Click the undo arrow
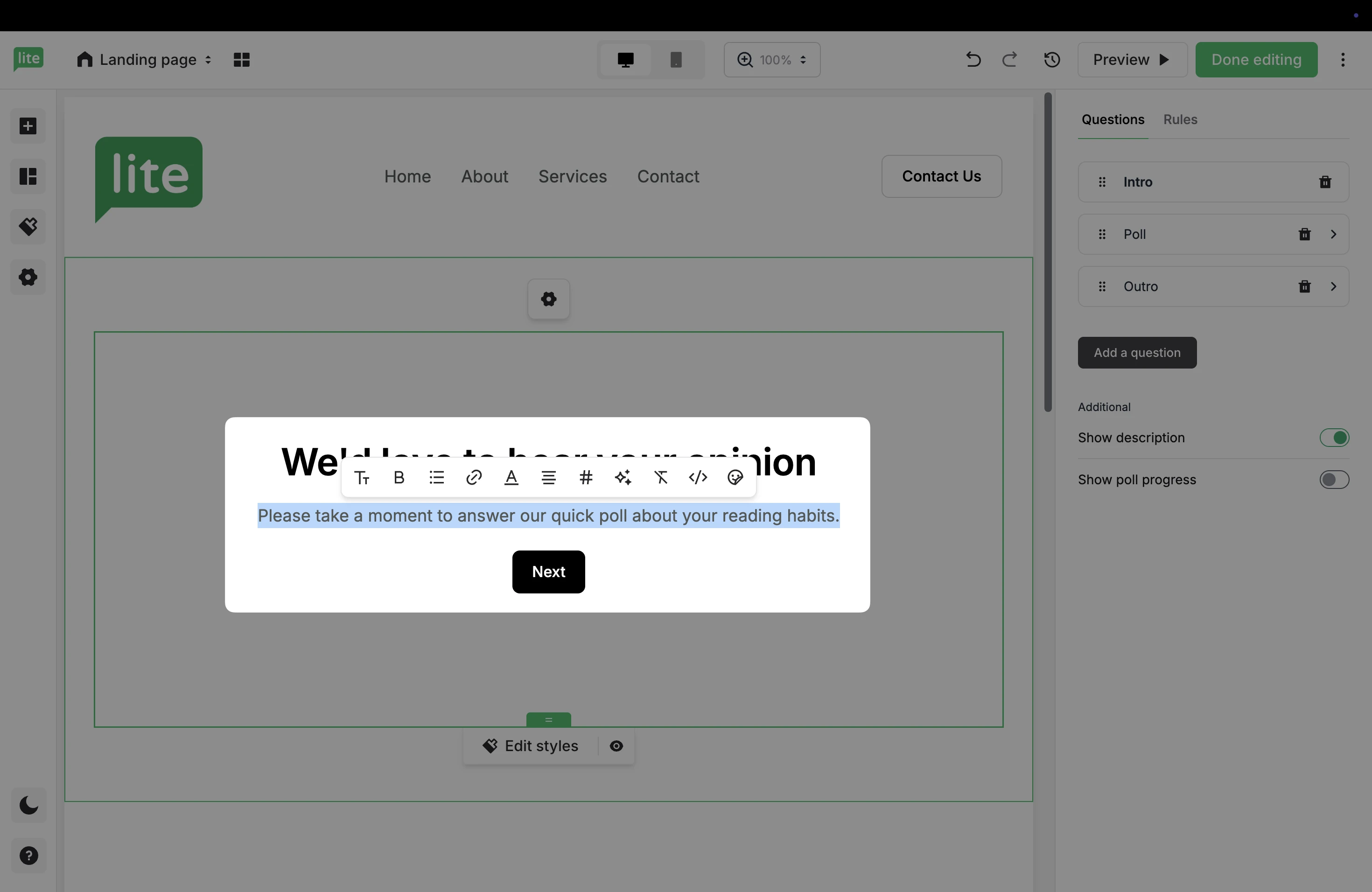The image size is (1372, 892). coord(973,59)
